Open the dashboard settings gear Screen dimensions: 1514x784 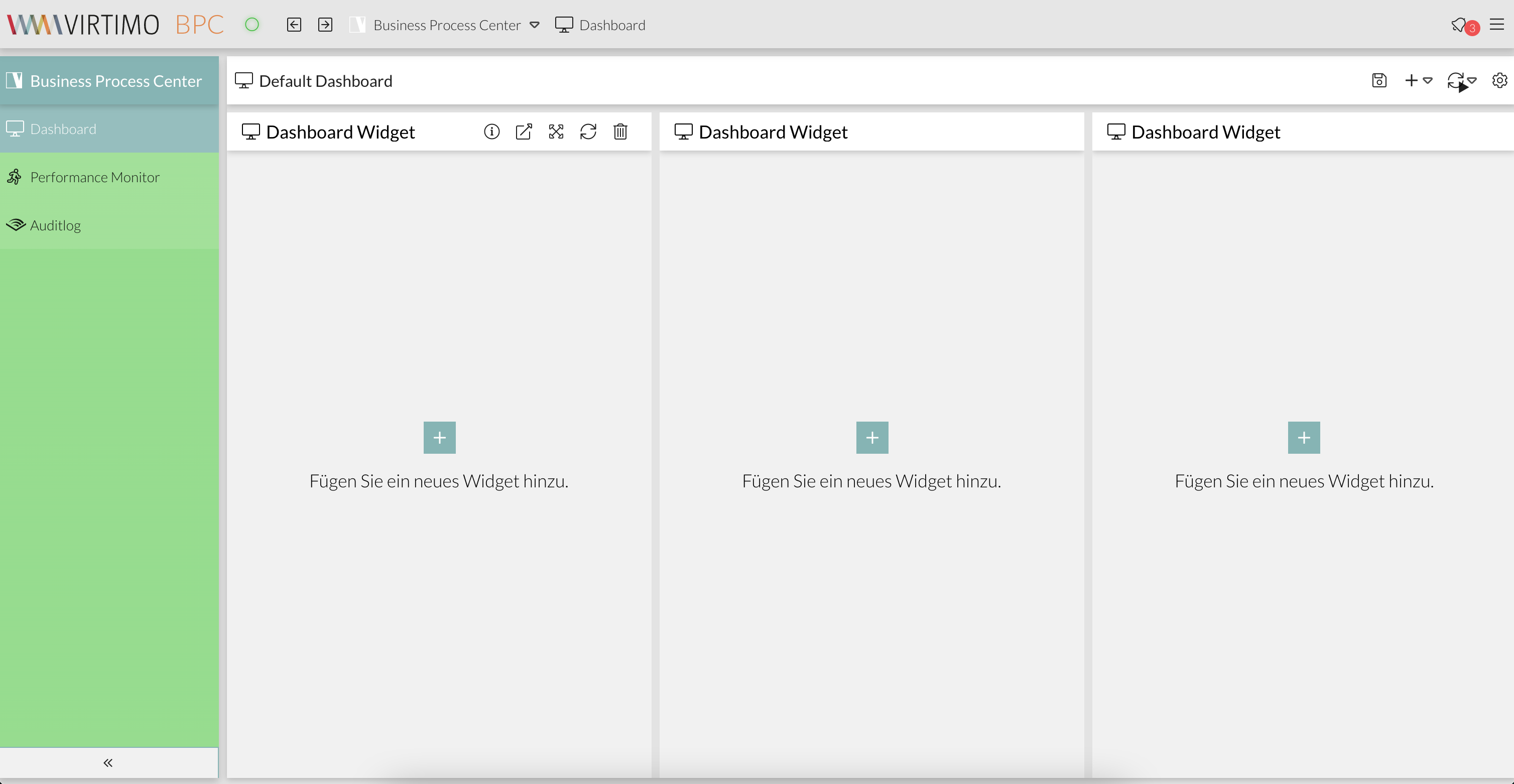(1499, 80)
